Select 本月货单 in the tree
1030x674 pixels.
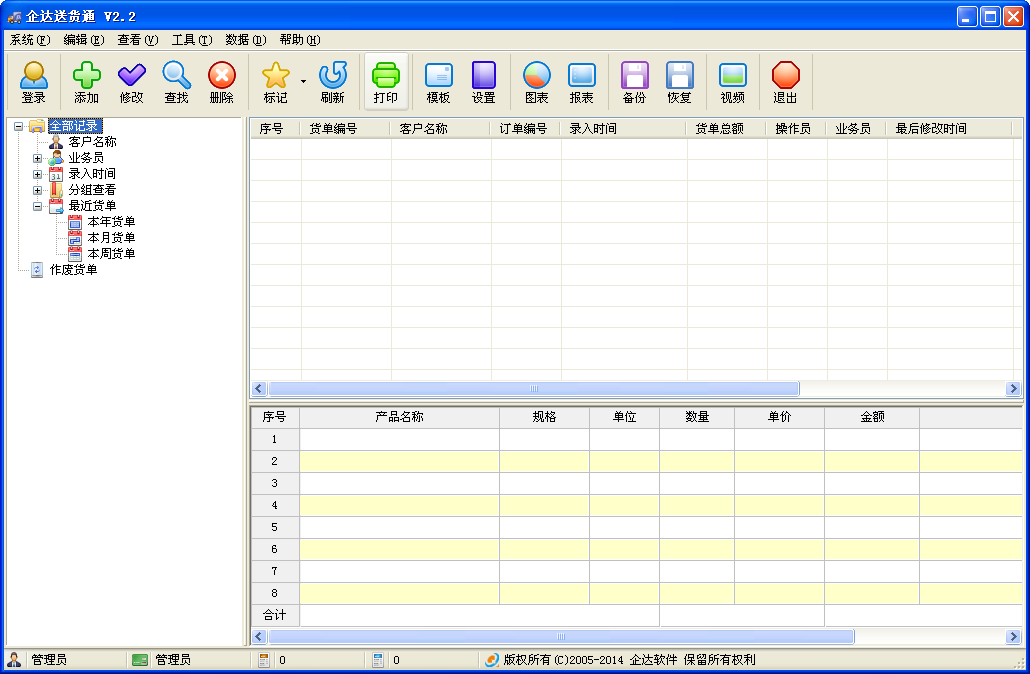click(x=111, y=238)
